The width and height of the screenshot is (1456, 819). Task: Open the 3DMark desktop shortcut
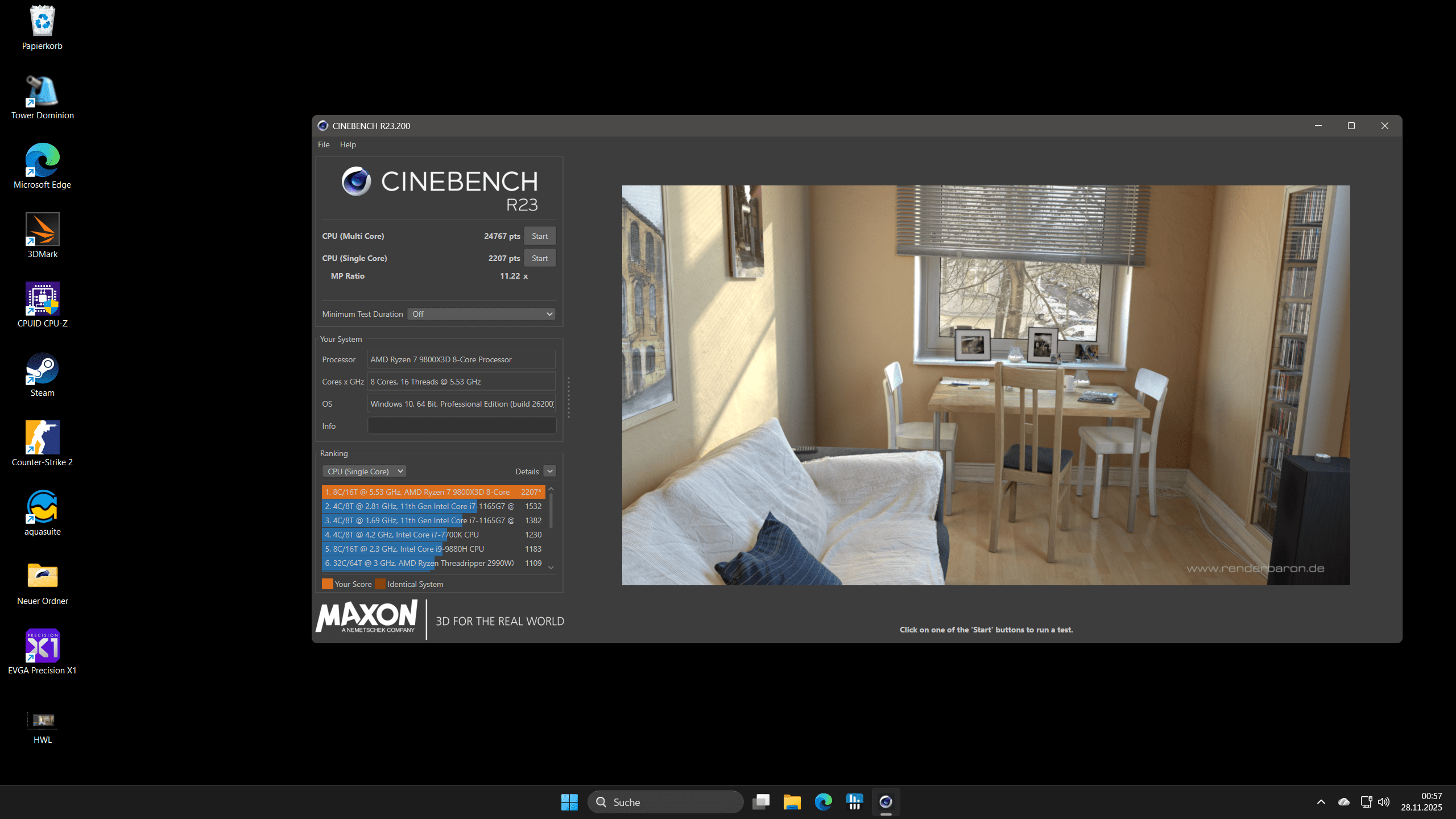point(42,230)
